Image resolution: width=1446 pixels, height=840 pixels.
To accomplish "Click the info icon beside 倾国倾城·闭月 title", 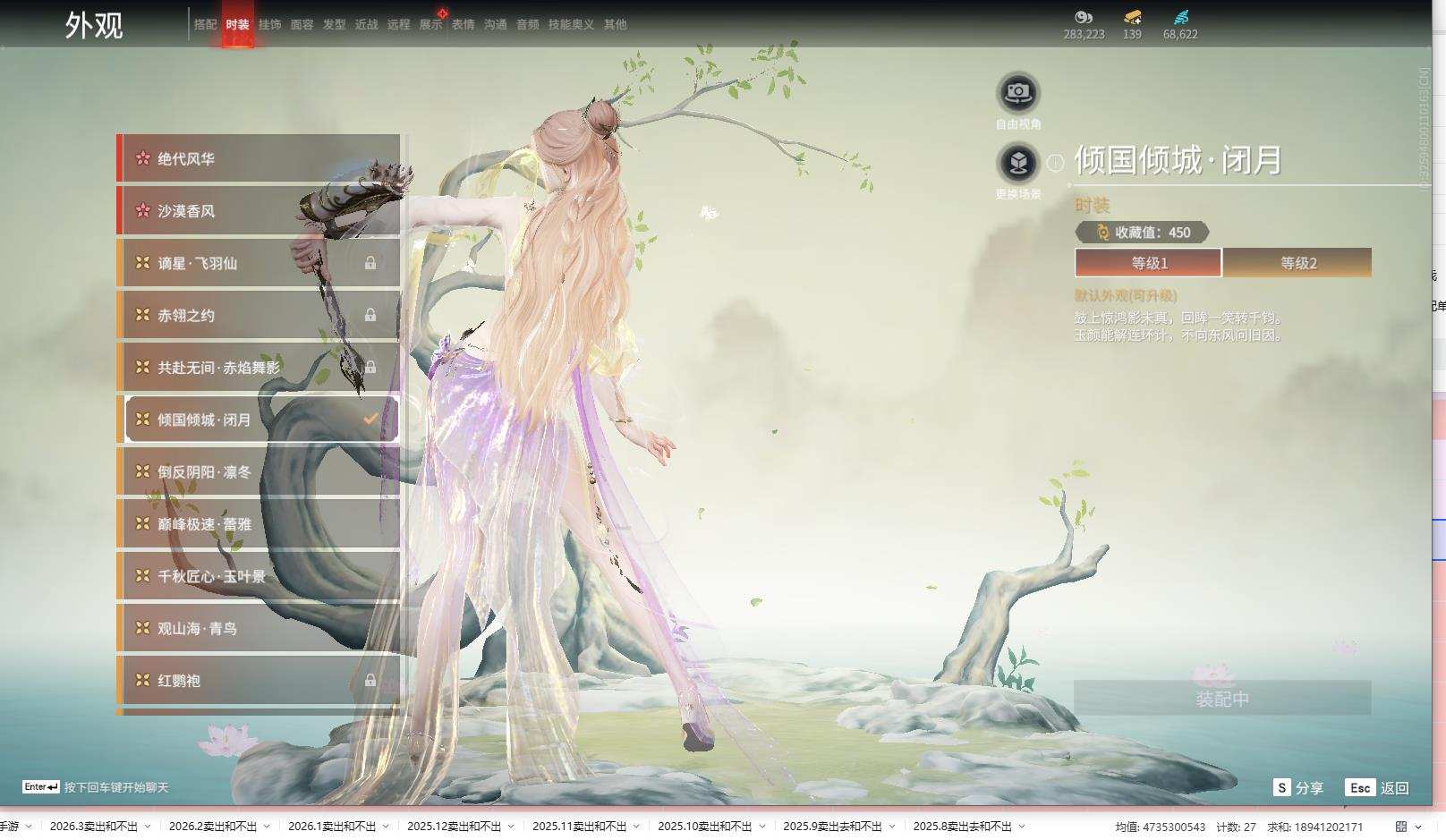I will (1056, 163).
